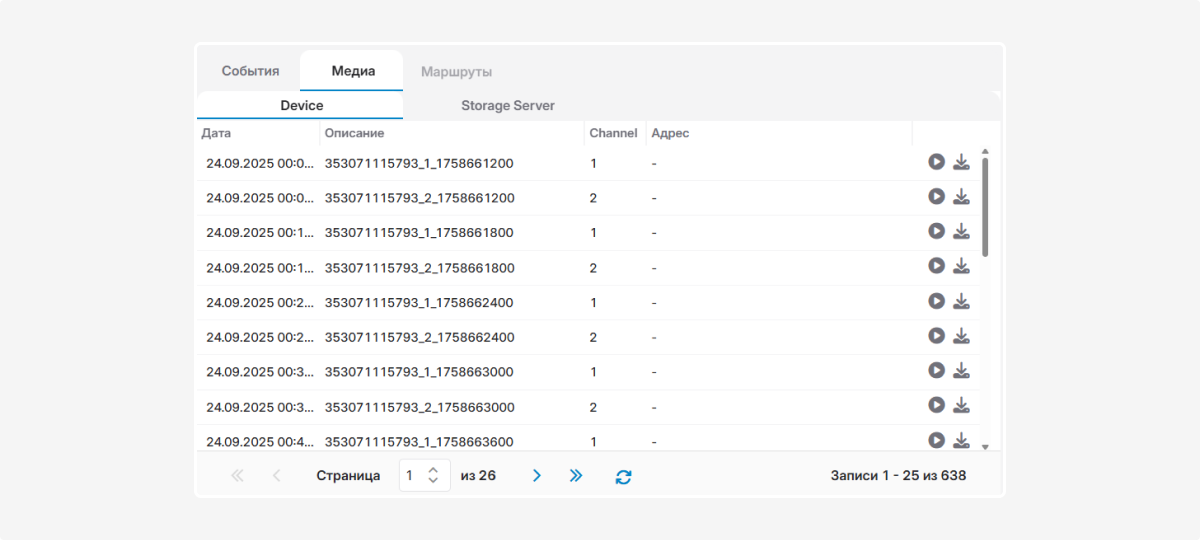This screenshot has width=1200, height=540.
Task: Select the Device sub-tab
Action: pos(301,106)
